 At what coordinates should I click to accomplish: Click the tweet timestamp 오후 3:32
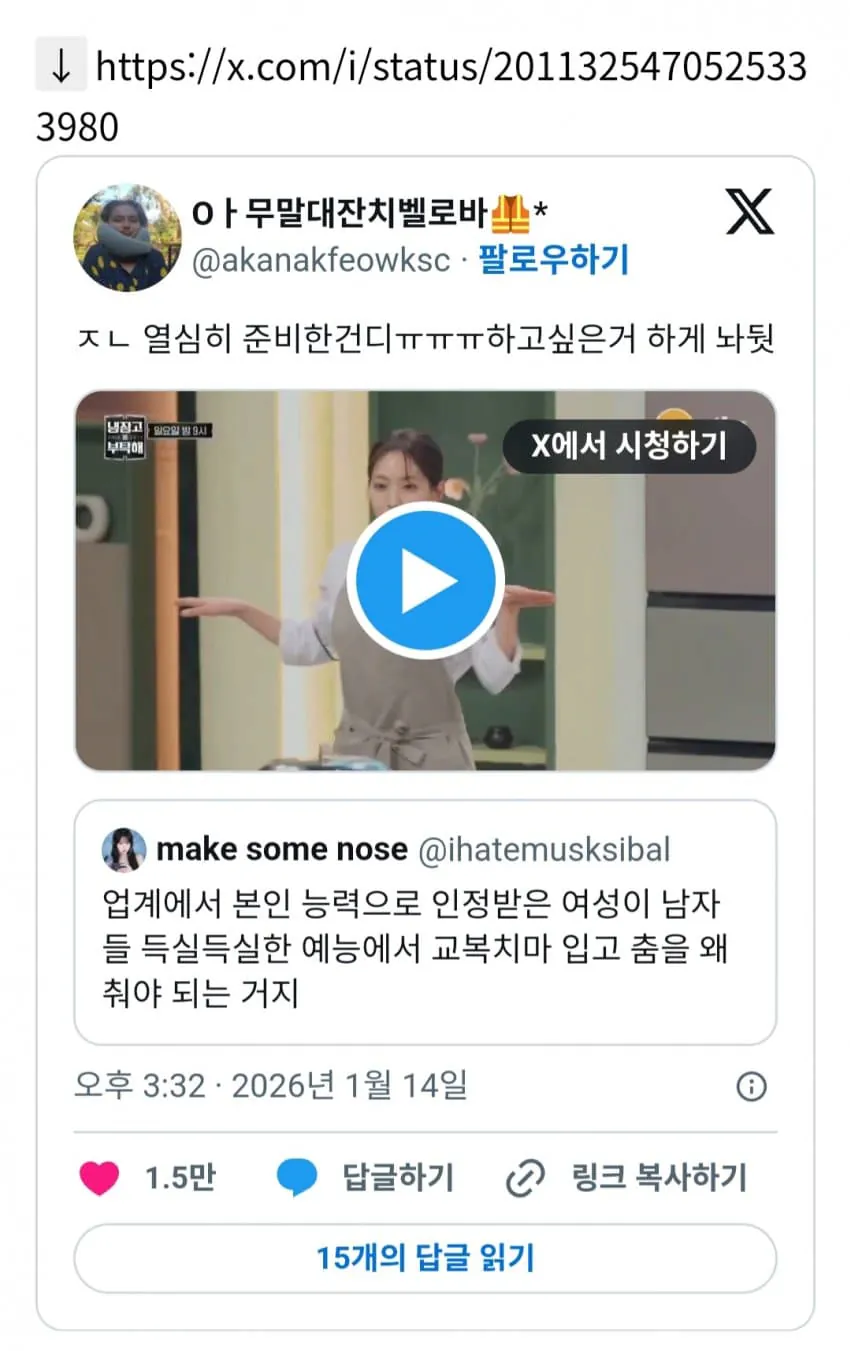point(139,1085)
